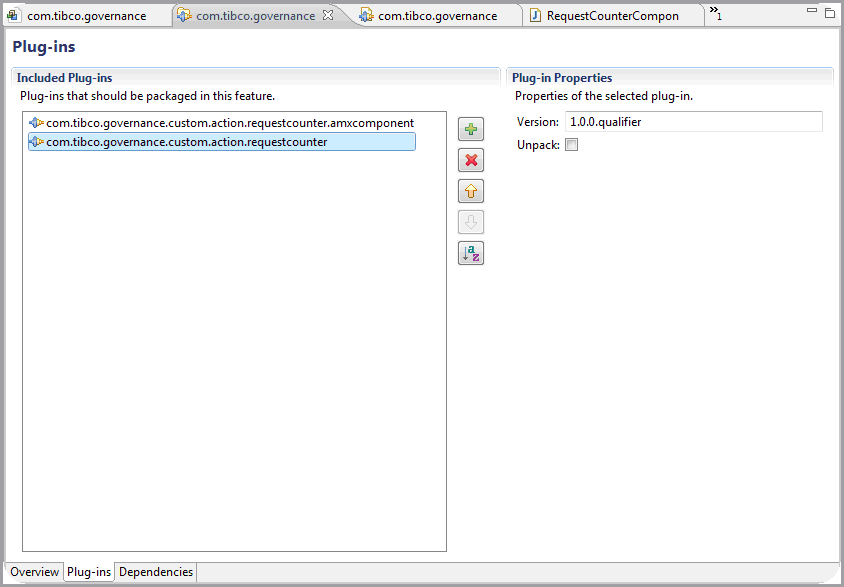
Task: Maximize the editor area
Action: coord(829,12)
